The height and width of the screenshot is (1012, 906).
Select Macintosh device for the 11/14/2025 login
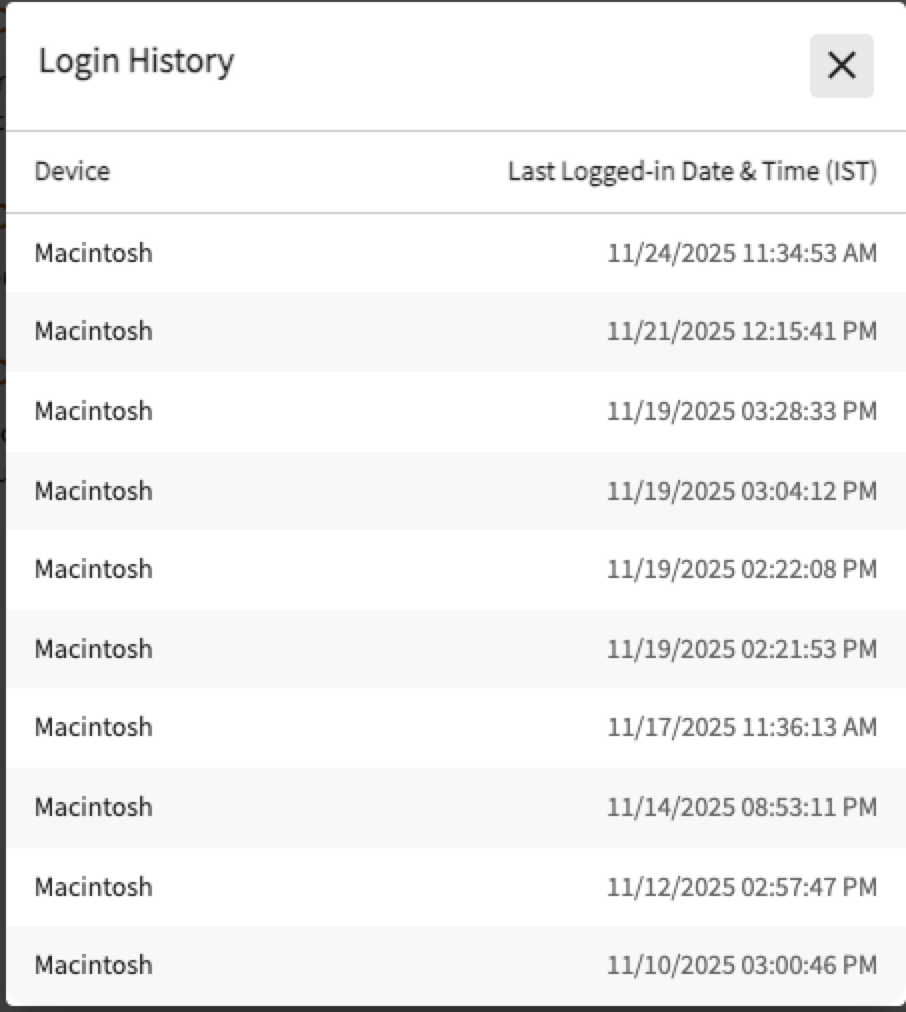(x=94, y=807)
